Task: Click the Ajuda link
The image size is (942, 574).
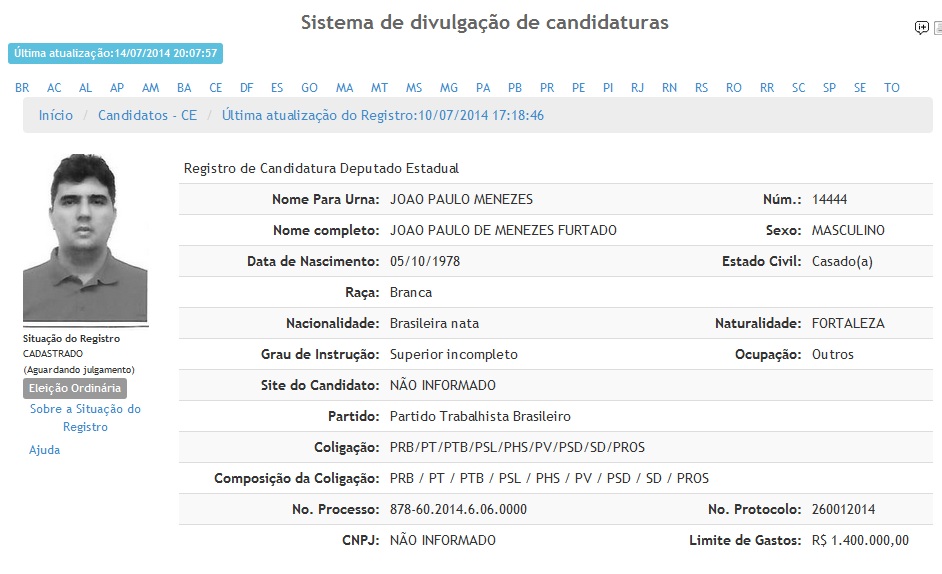Action: [x=45, y=450]
